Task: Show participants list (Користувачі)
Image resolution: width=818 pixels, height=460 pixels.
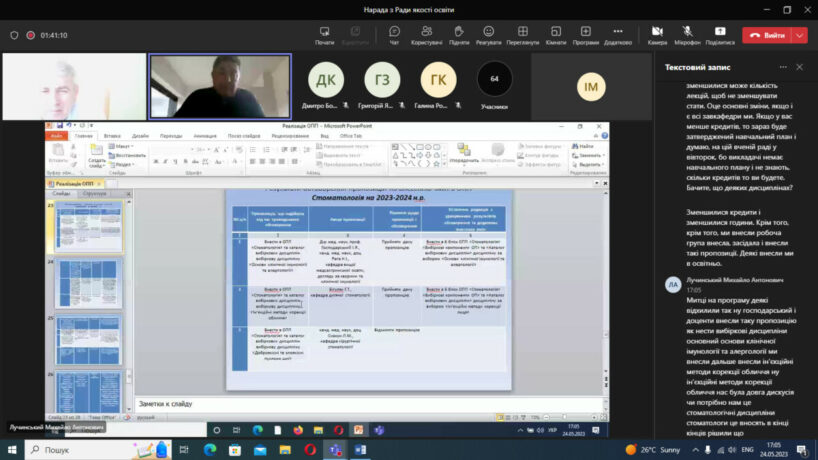Action: point(427,34)
